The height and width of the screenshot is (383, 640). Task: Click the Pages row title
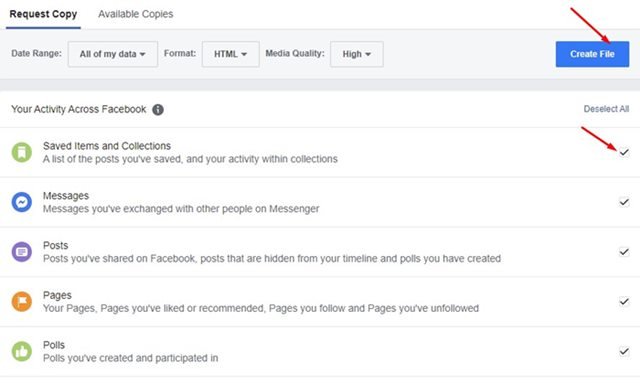point(57,295)
